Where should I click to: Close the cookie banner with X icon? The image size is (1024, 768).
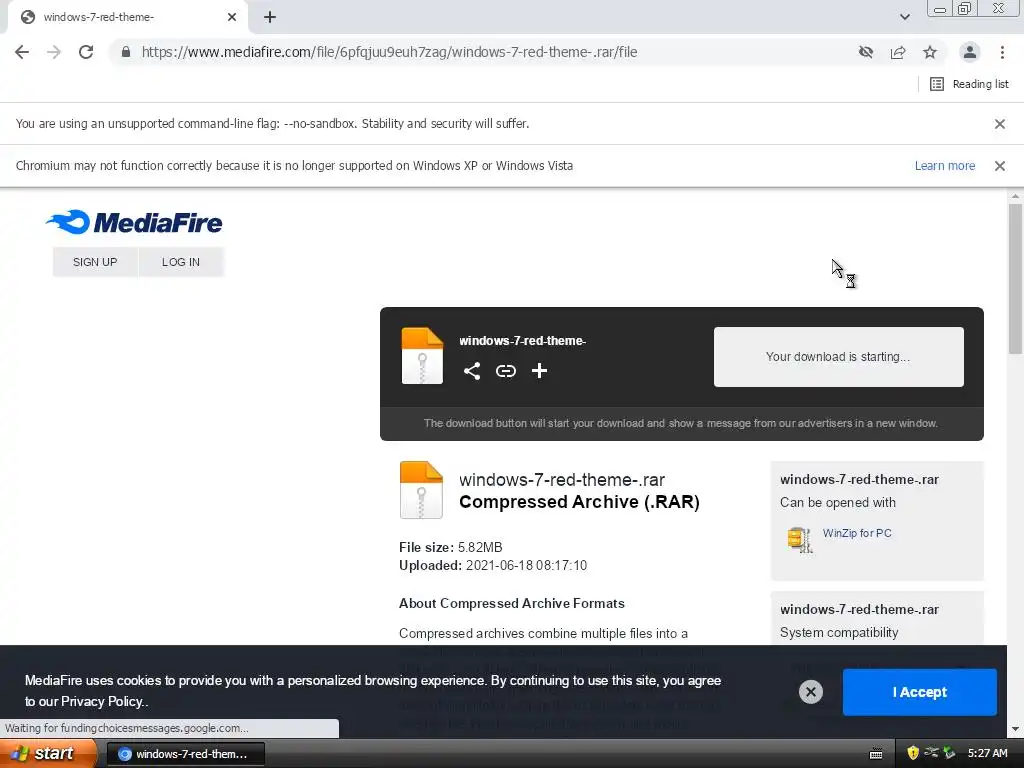810,692
